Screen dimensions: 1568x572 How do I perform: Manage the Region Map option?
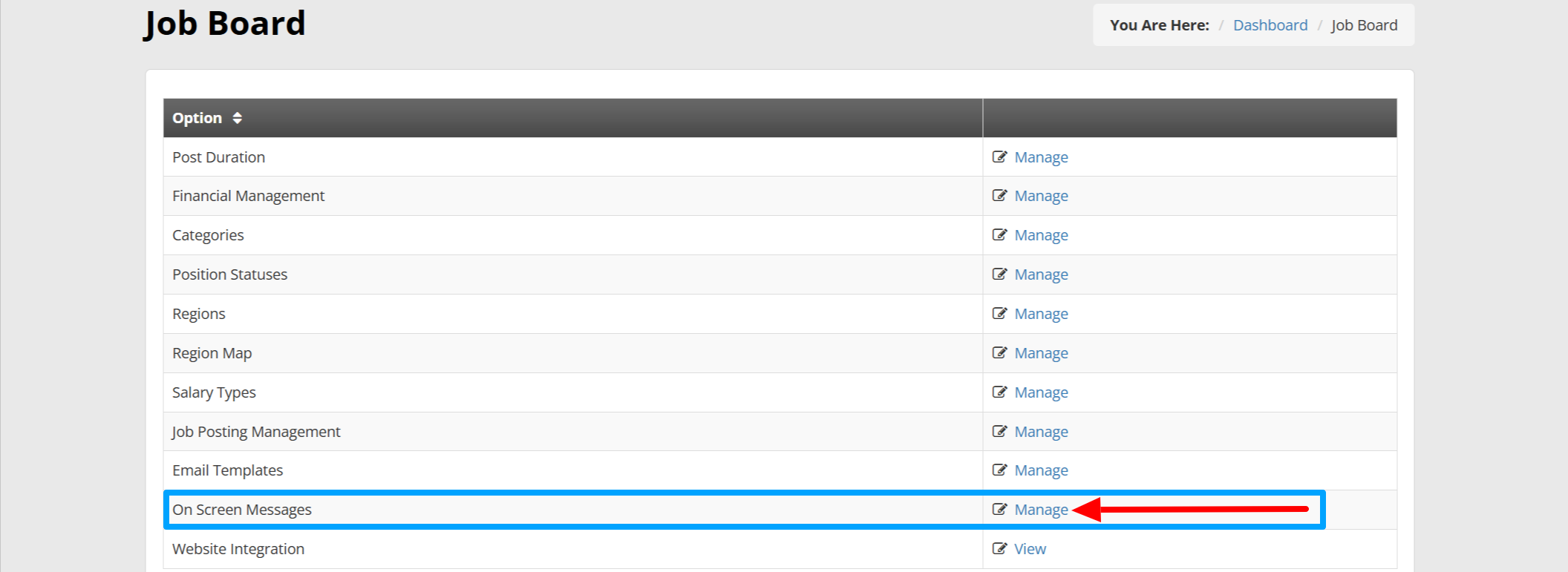[1041, 353]
